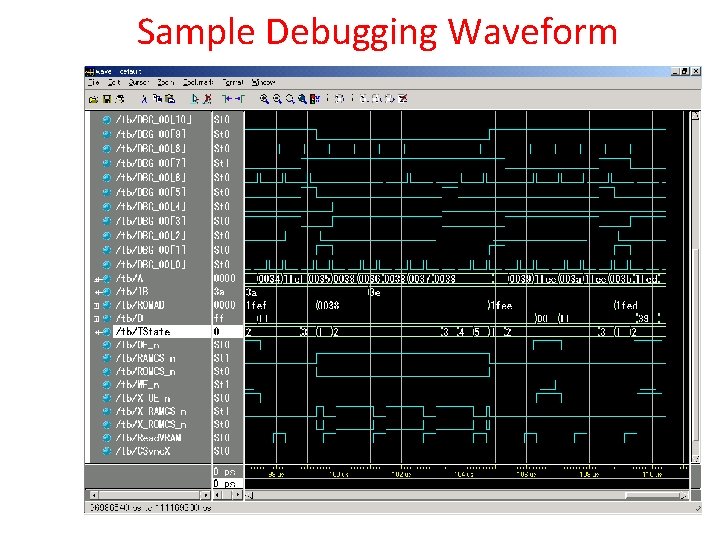
Task: Select the /tb/X_OE_n signal name
Action: click(143, 398)
